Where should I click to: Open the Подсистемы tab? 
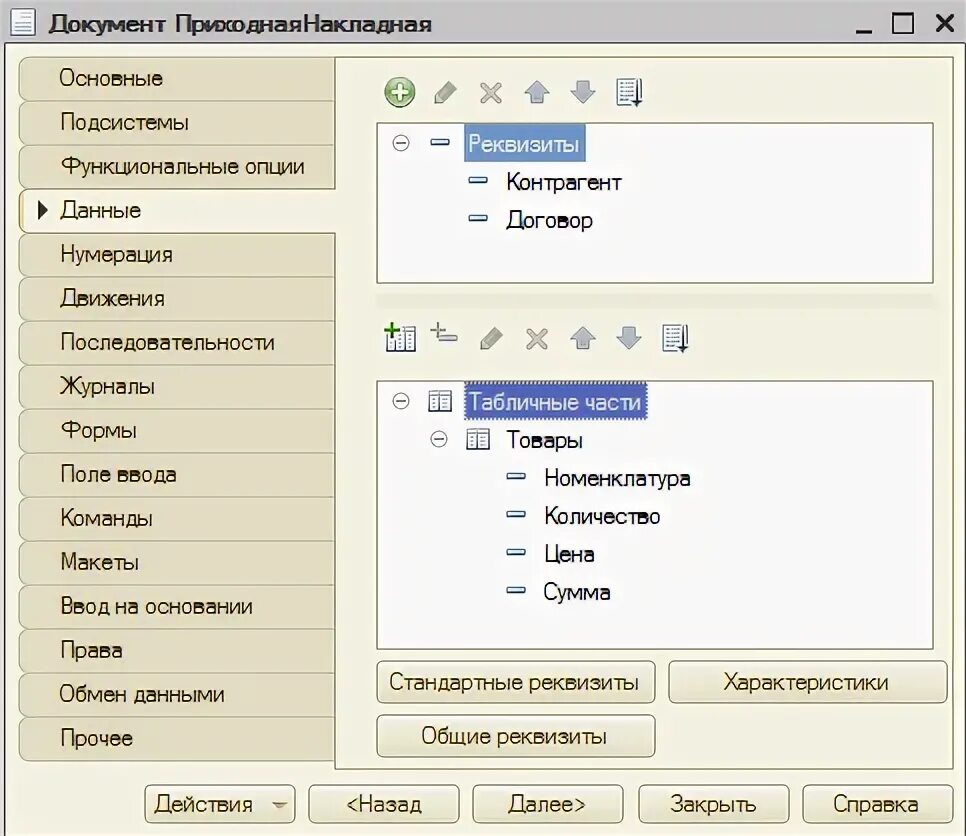tap(177, 123)
